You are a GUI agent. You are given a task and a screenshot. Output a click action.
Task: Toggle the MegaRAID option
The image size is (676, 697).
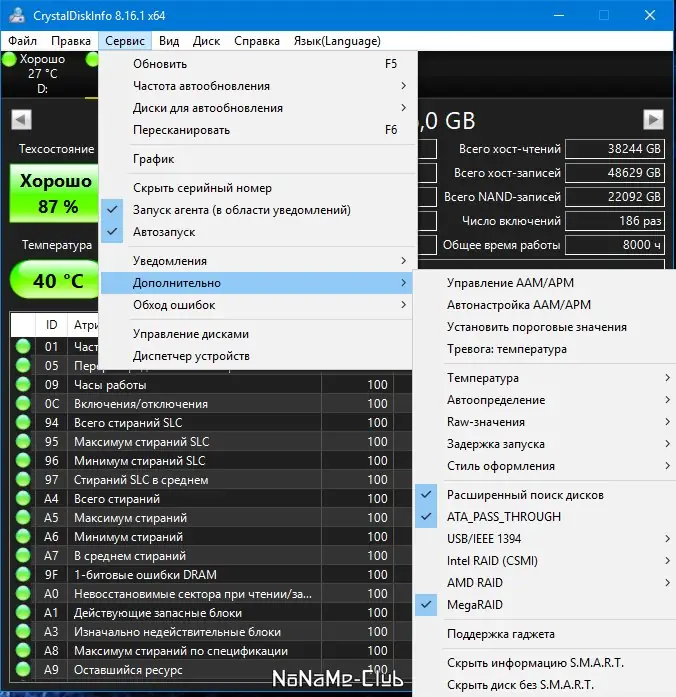pyautogui.click(x=545, y=605)
